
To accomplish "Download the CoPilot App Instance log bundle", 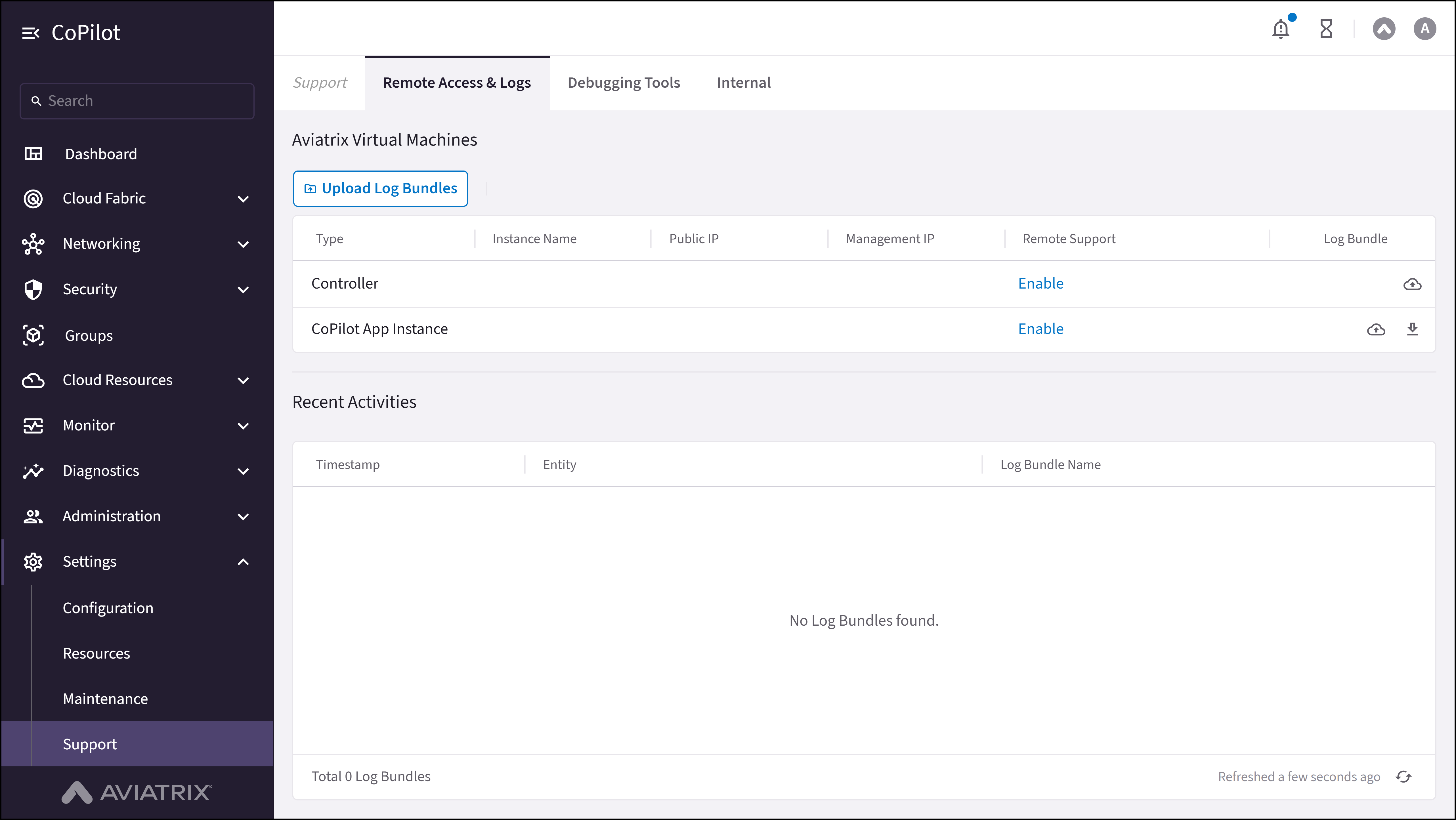I will click(x=1413, y=329).
